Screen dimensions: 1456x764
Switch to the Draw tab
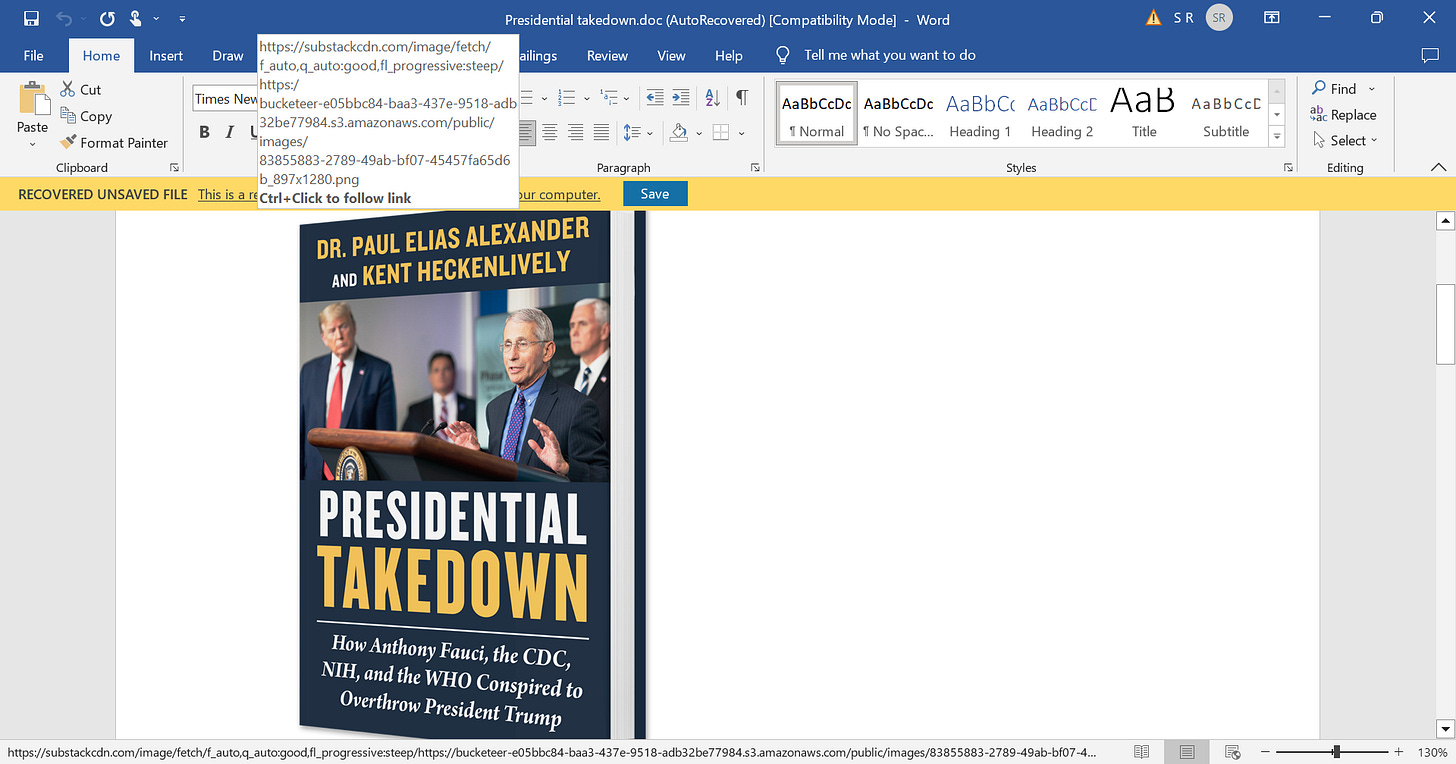[228, 56]
